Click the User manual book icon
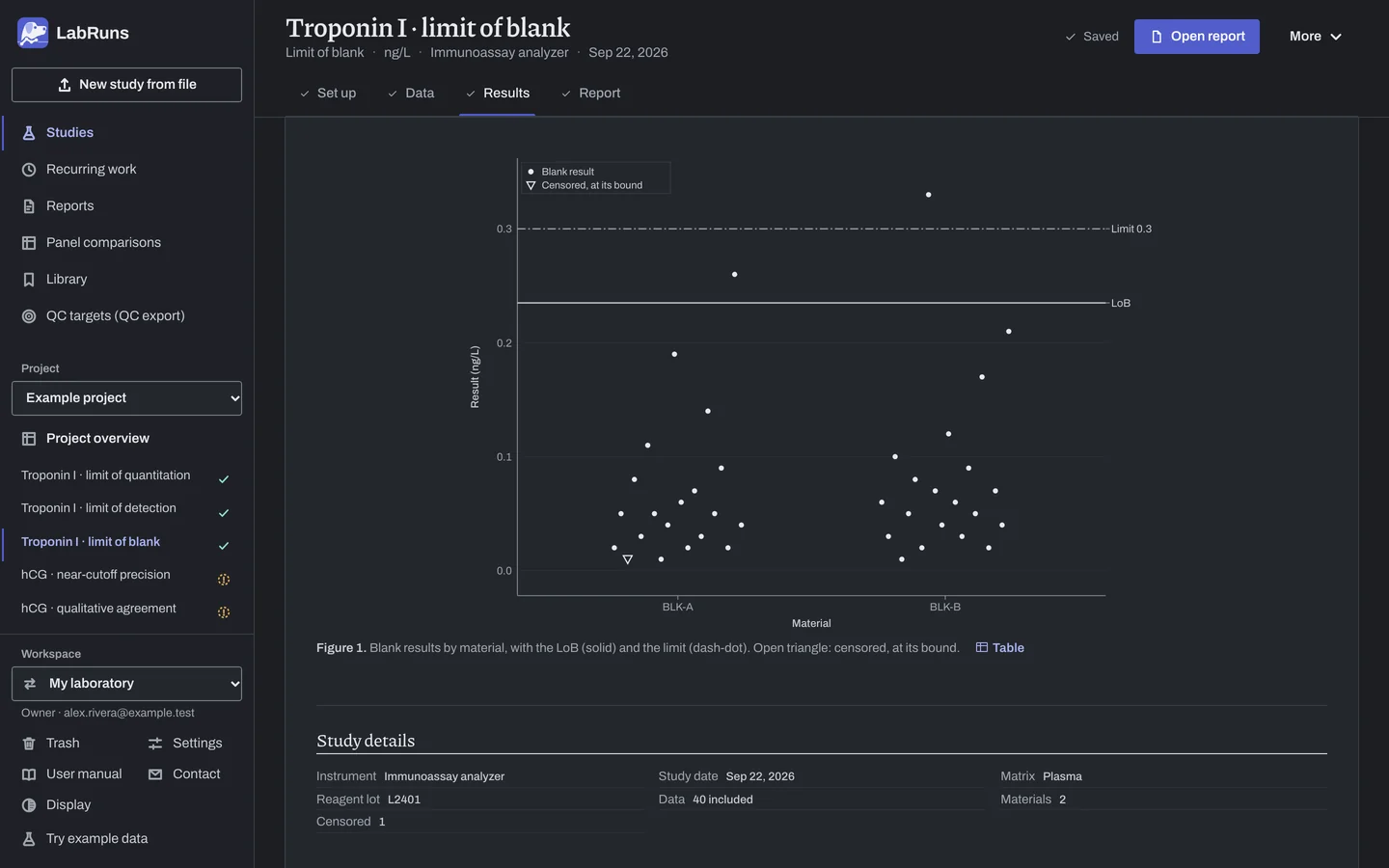This screenshot has width=1389, height=868. pos(29,774)
